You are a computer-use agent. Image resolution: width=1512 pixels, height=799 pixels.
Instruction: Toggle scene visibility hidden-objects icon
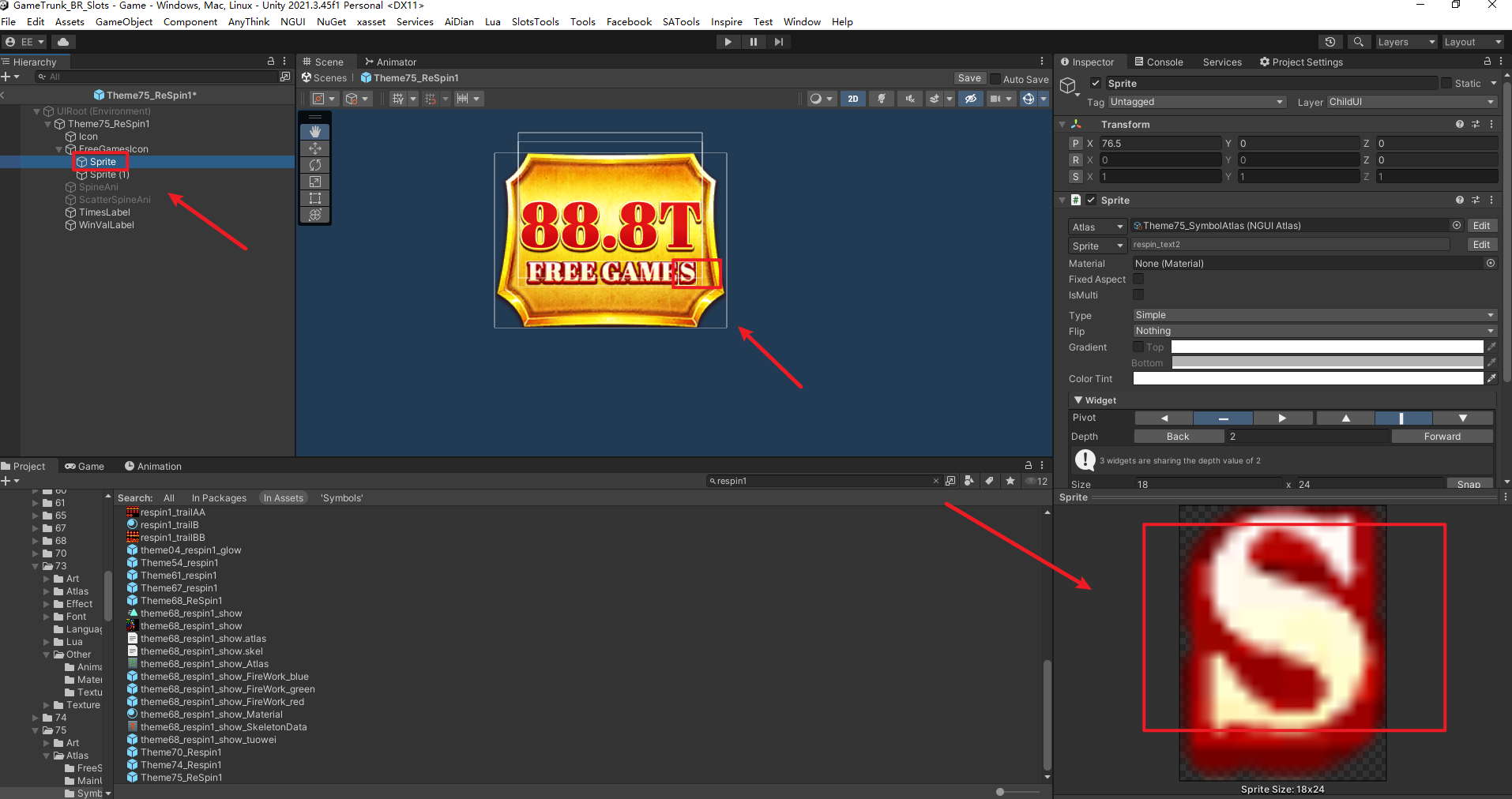(971, 99)
